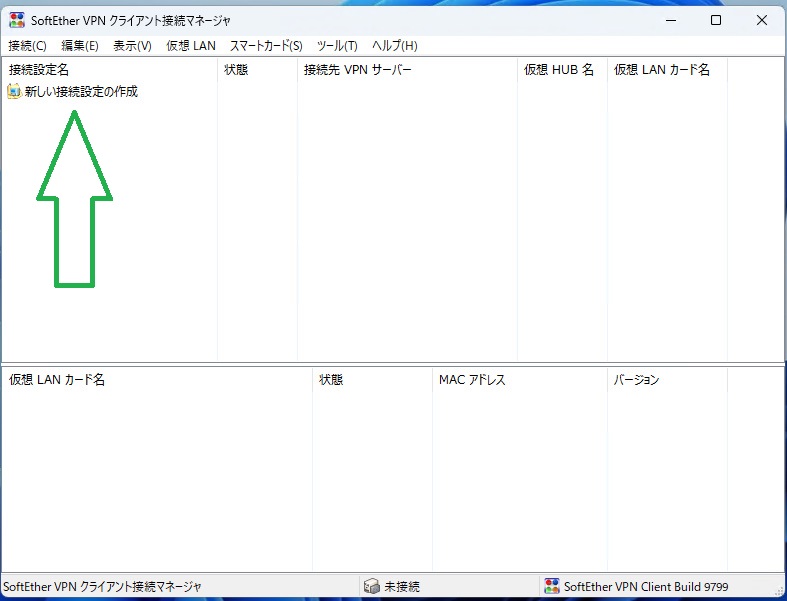Open the 仮想 LAN menu

point(191,46)
